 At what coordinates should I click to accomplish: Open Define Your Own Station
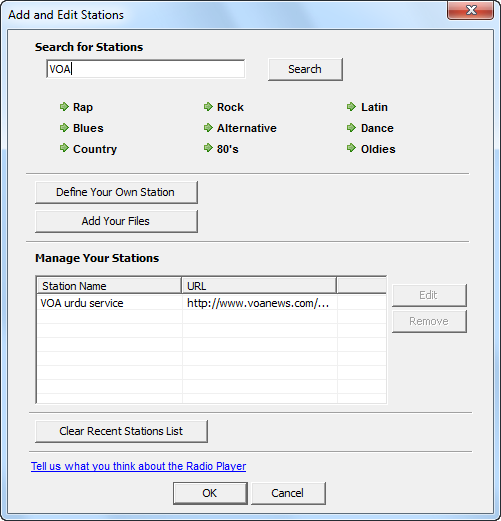[116, 192]
